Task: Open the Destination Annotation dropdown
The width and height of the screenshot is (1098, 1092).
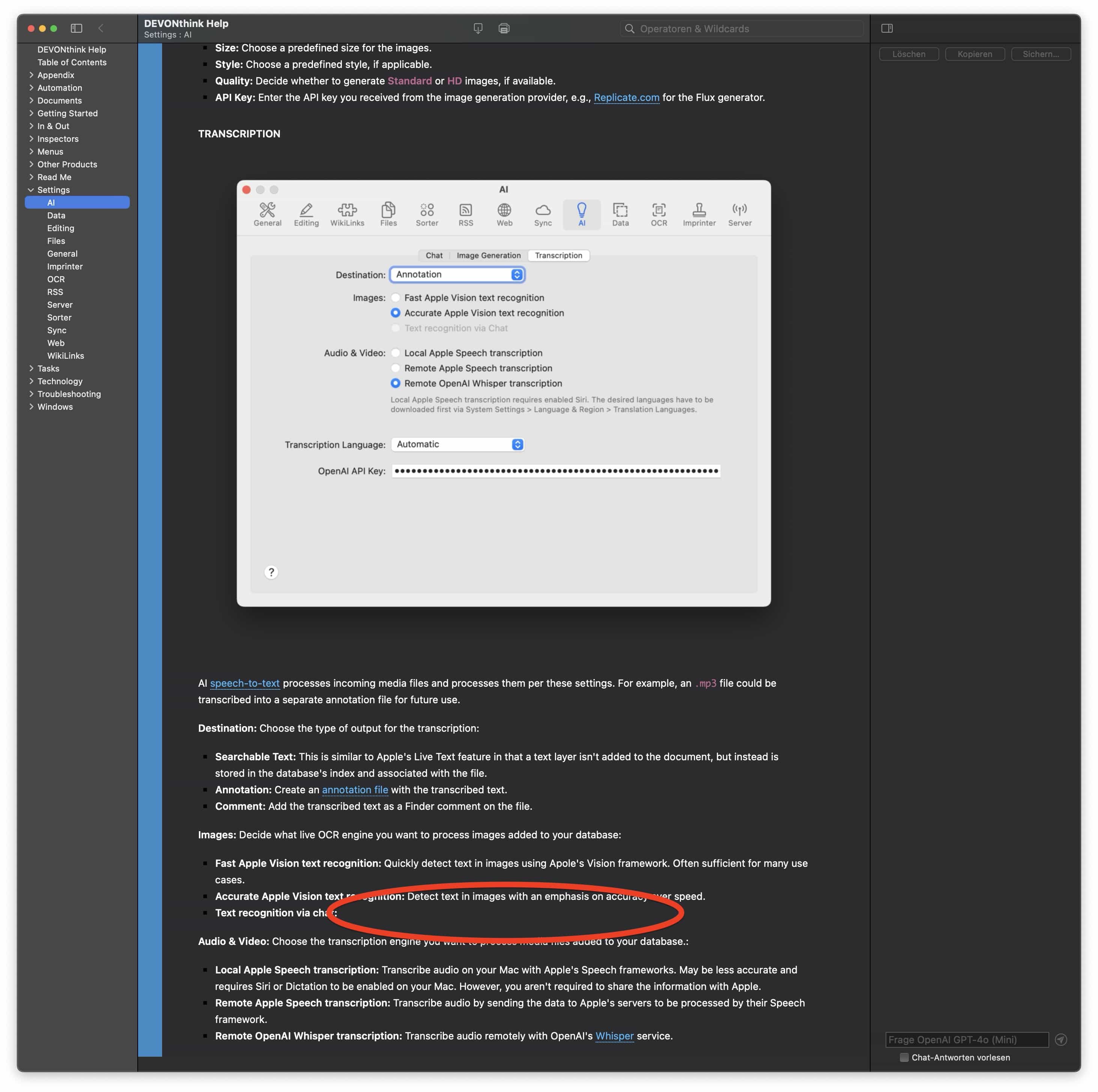Action: click(457, 275)
